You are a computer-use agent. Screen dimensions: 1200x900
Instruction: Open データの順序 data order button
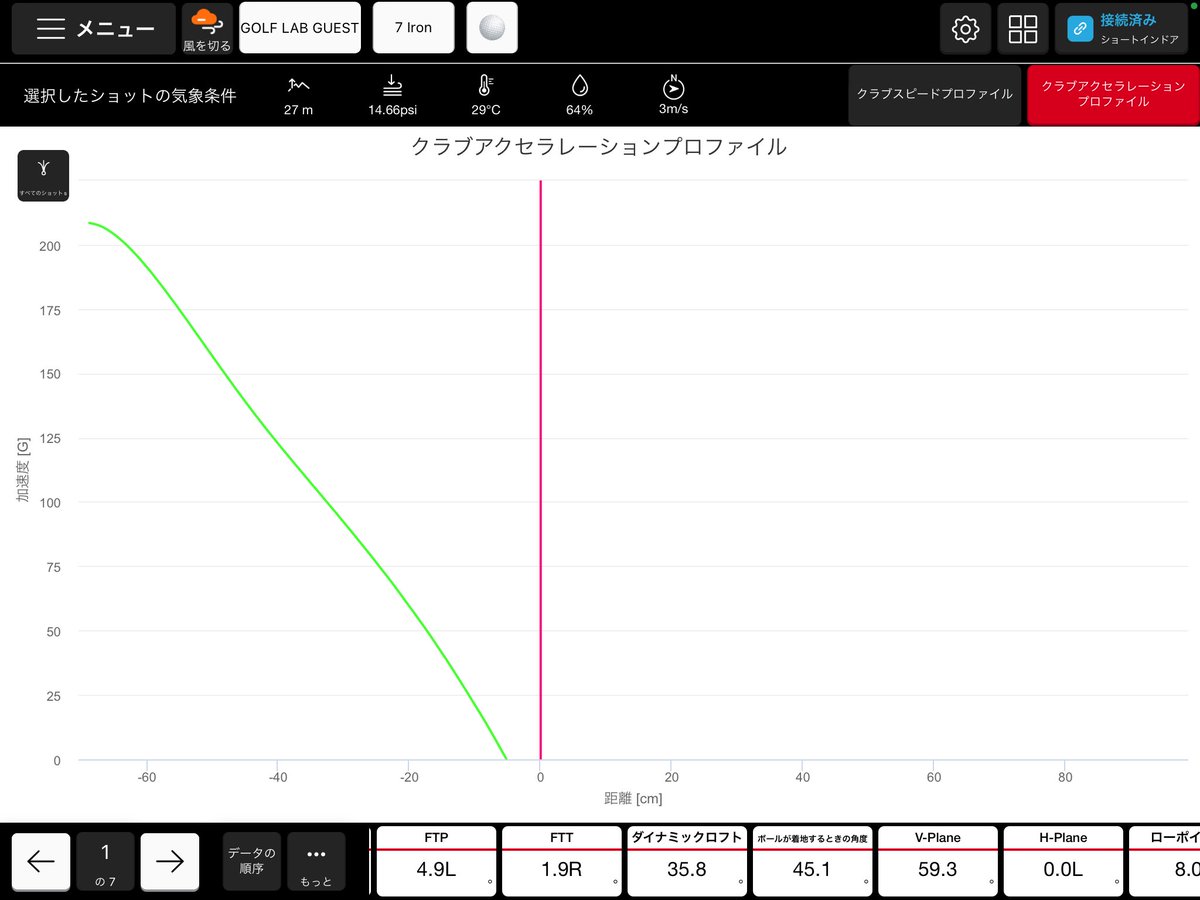point(252,862)
